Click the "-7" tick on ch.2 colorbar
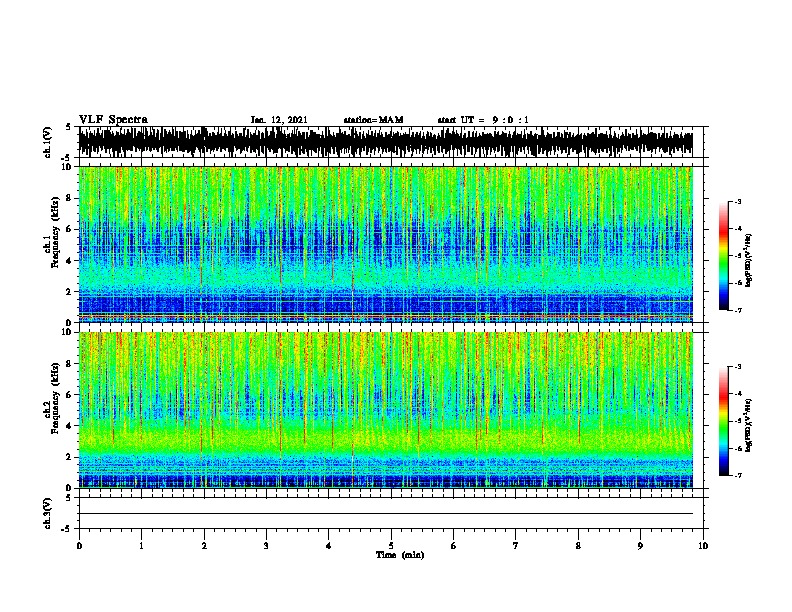Viewport: 792px width, 612px height. pyautogui.click(x=737, y=476)
